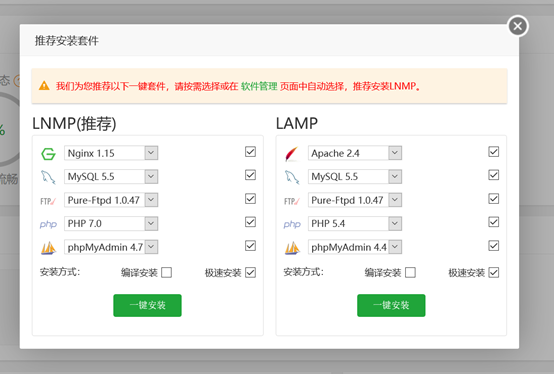Click the Apache feather icon
The width and height of the screenshot is (554, 374).
pos(292,154)
